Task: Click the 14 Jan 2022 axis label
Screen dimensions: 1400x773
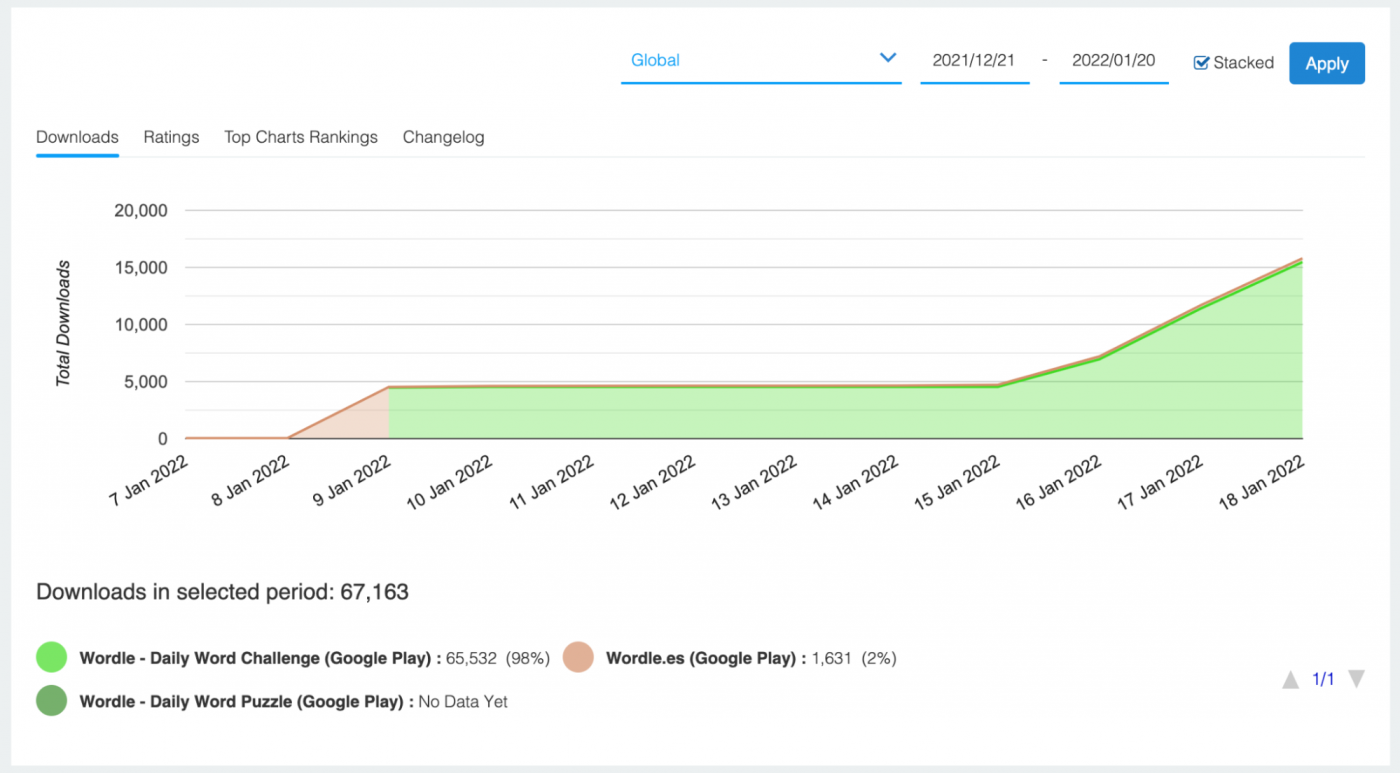Action: [855, 481]
